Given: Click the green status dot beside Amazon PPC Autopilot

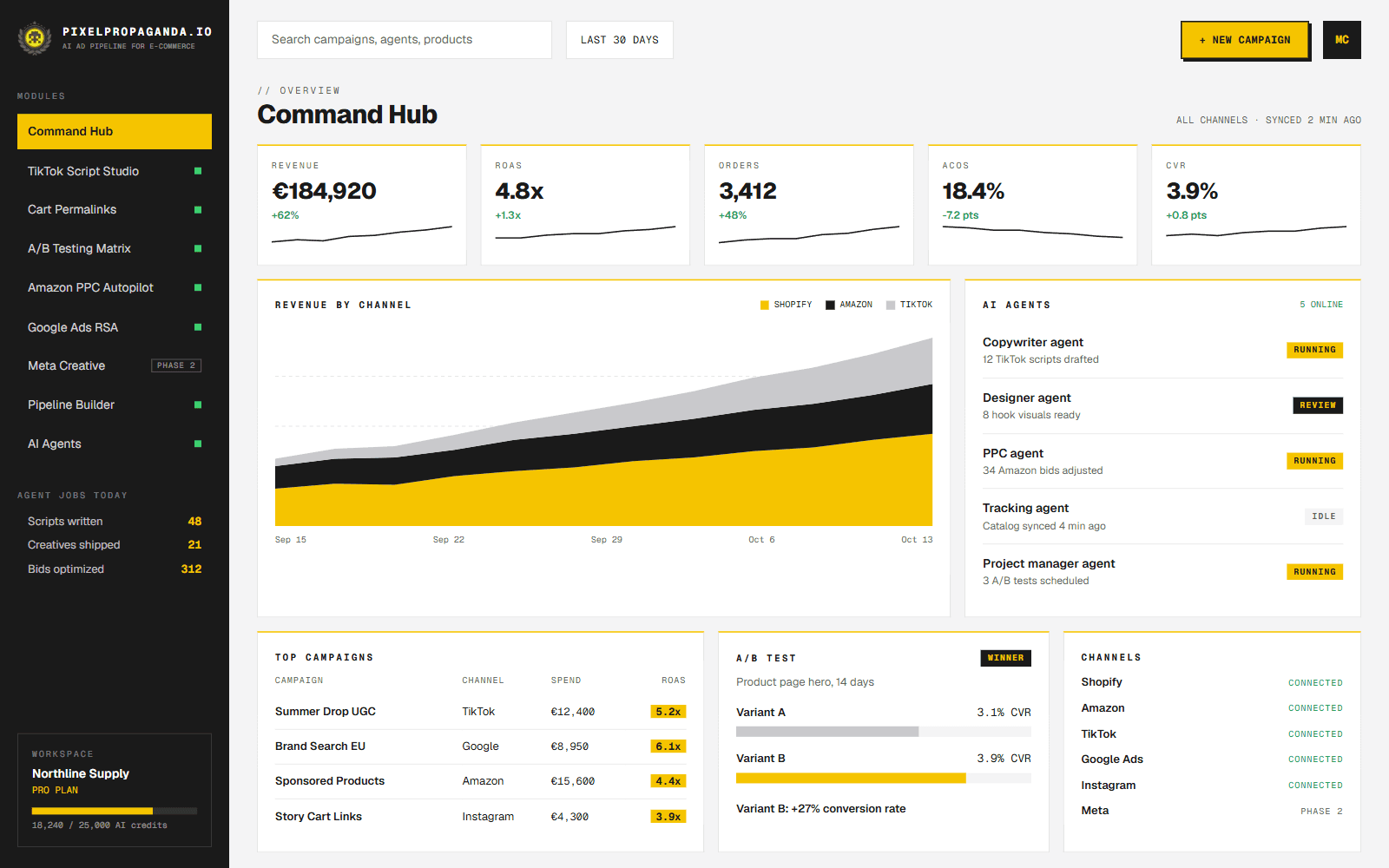Looking at the screenshot, I should pyautogui.click(x=198, y=287).
